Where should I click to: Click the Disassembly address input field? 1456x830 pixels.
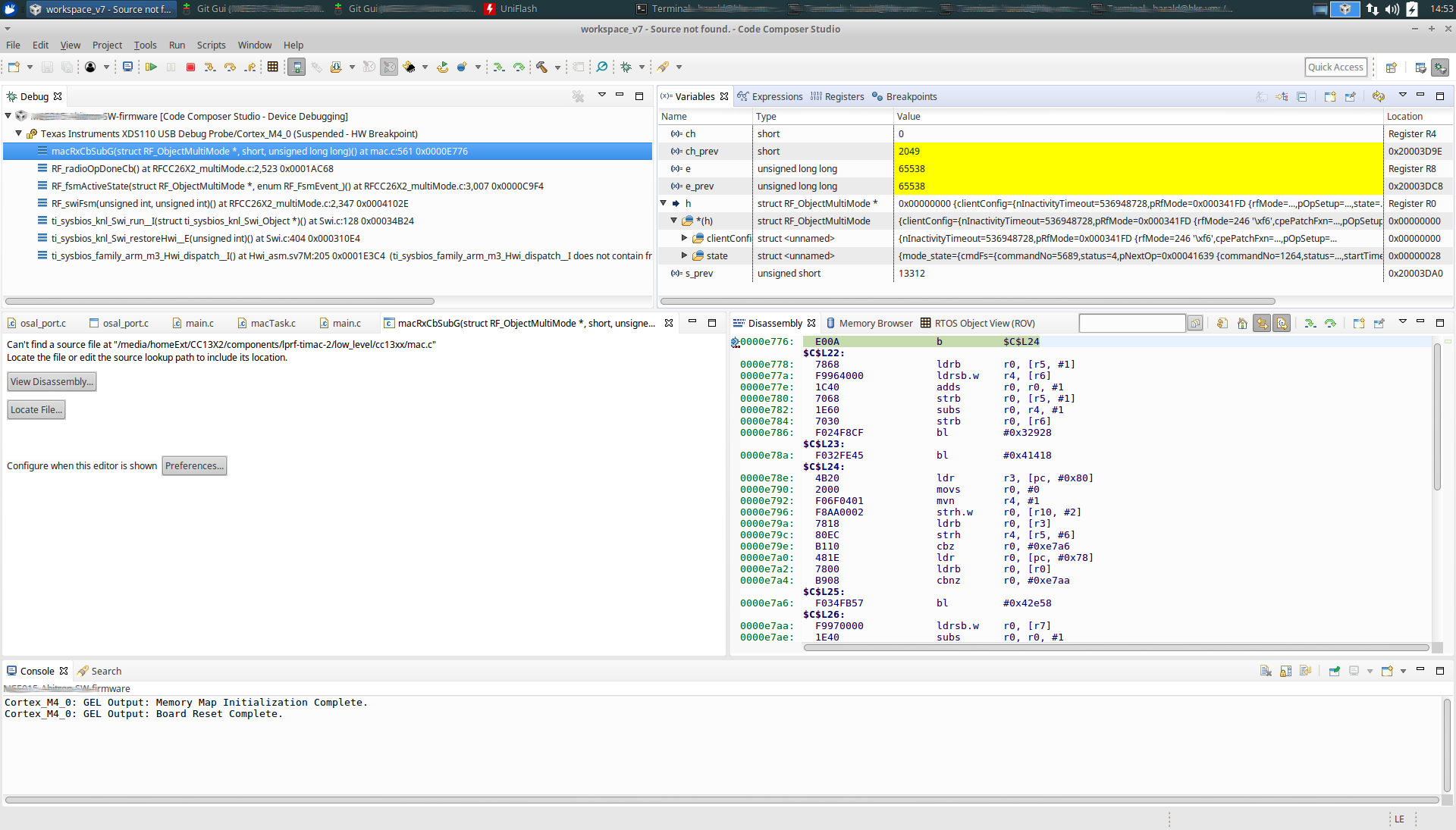(1132, 324)
